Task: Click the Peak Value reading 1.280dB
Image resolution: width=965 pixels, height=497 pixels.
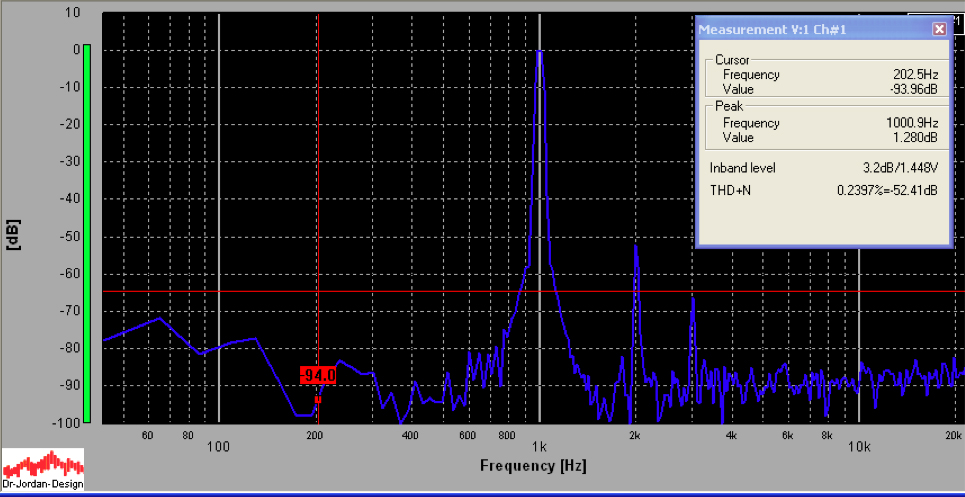Action: click(917, 138)
